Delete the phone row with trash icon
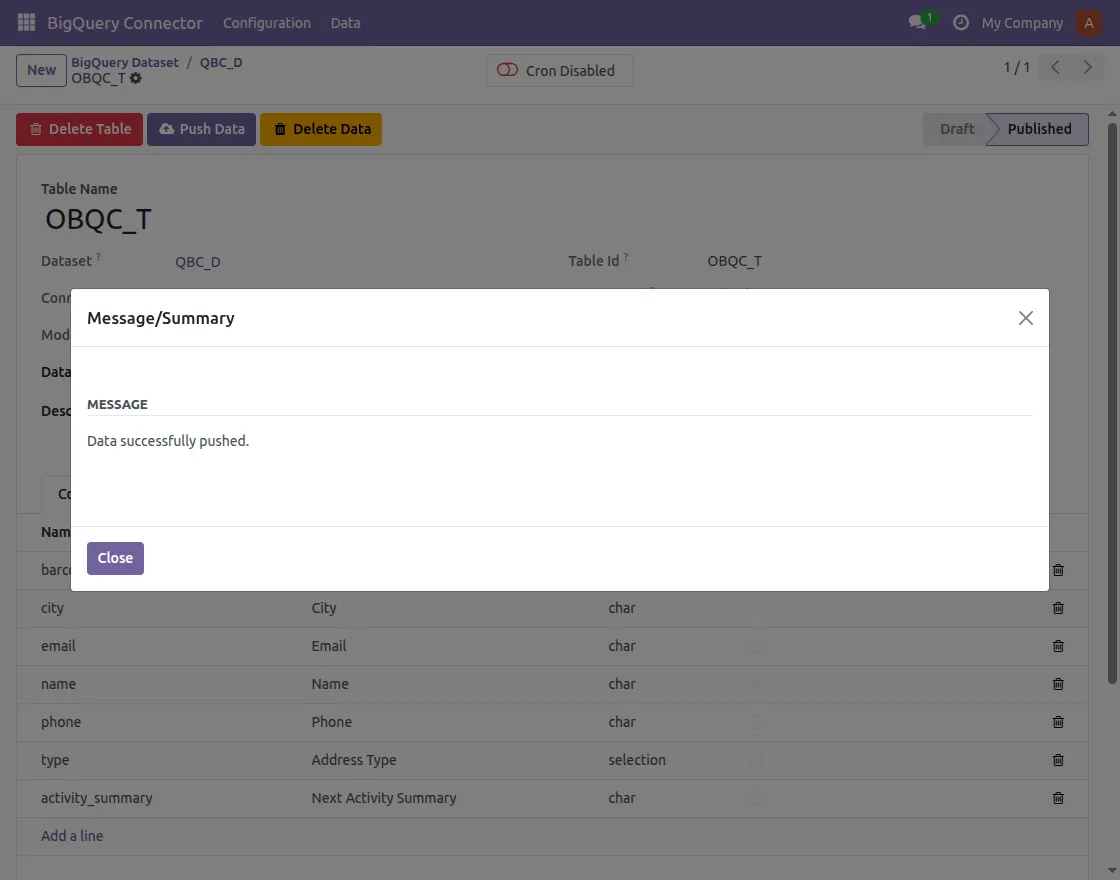The image size is (1120, 880). pos(1058,721)
